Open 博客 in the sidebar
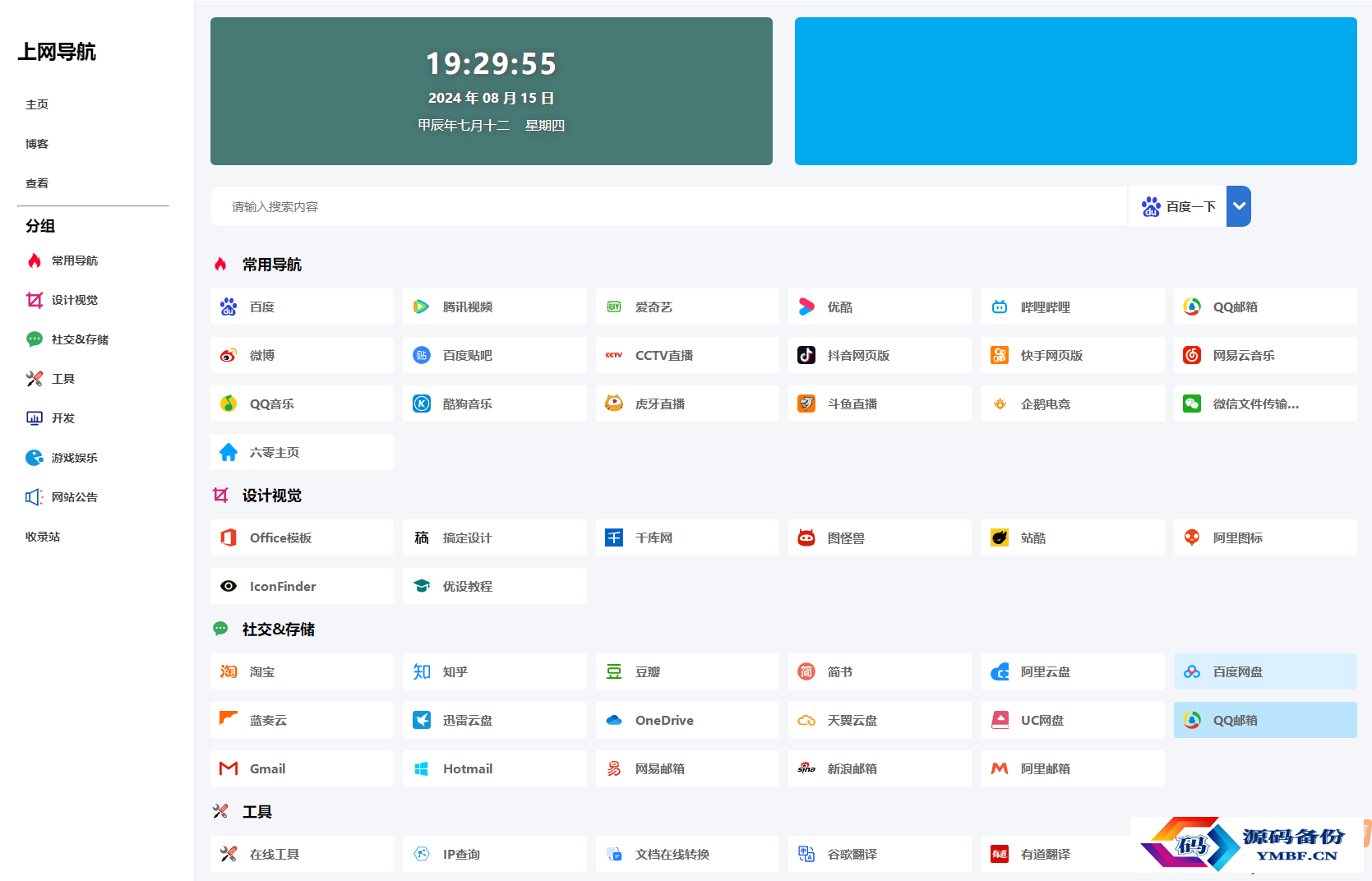 click(x=37, y=144)
